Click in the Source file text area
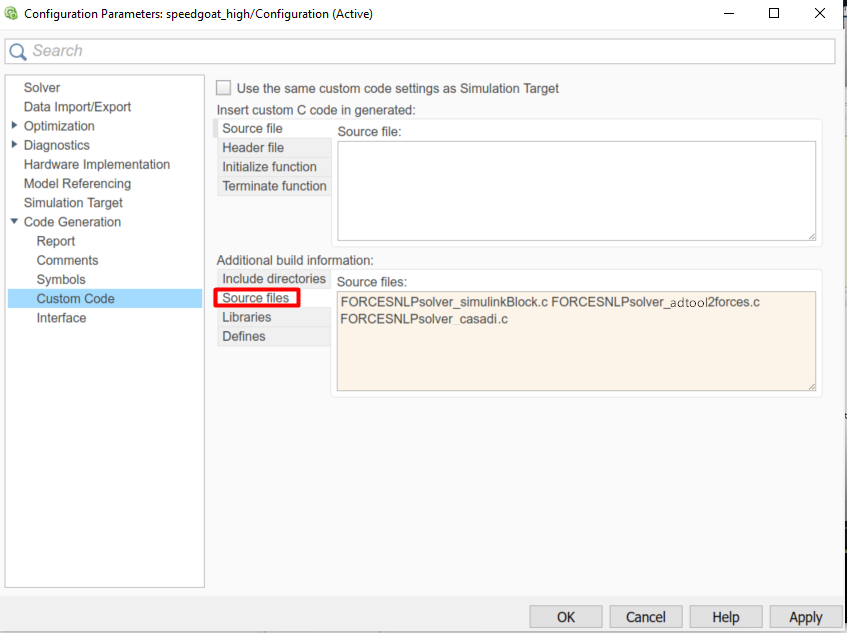Viewport: 847px width, 633px height. 576,190
